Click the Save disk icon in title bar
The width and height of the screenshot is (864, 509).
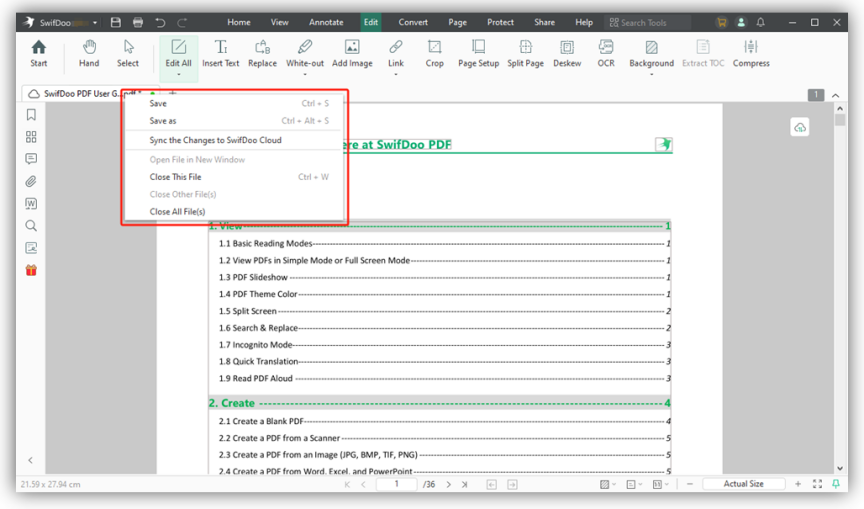click(x=116, y=23)
